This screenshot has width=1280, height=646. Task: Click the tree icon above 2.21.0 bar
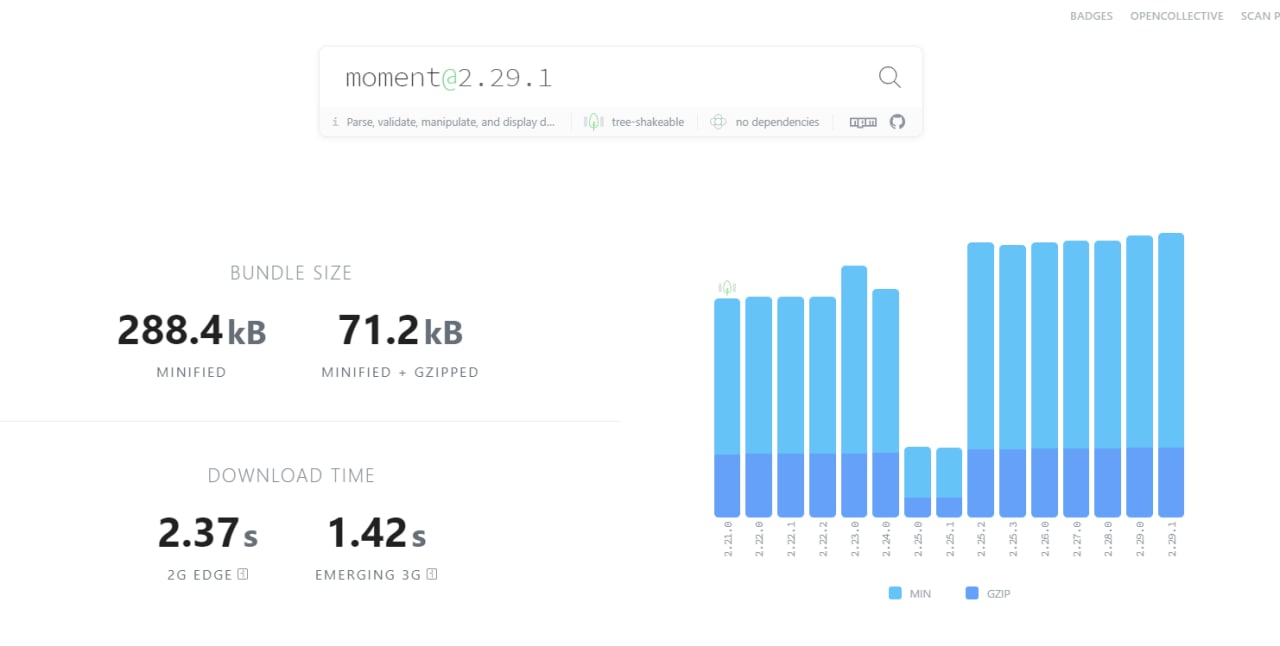[x=727, y=287]
